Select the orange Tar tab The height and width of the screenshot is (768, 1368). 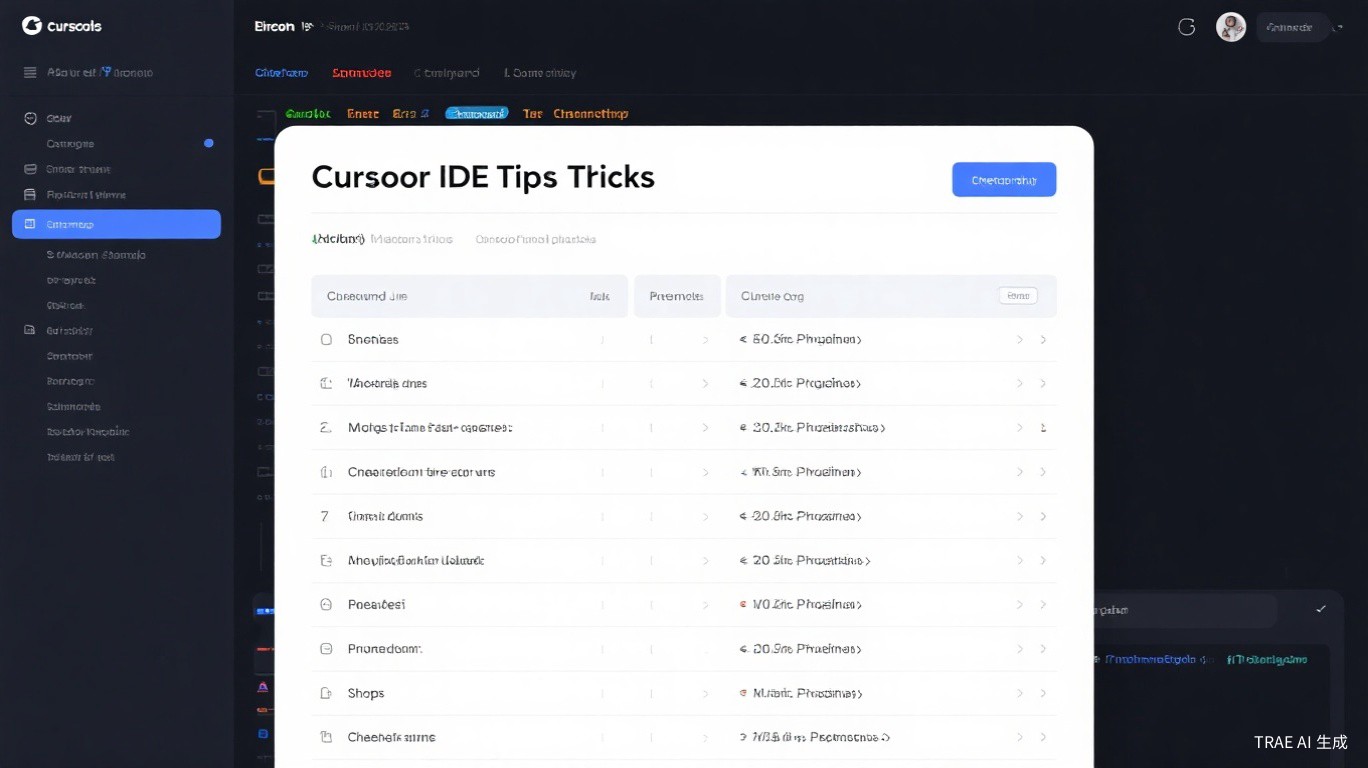click(x=532, y=114)
